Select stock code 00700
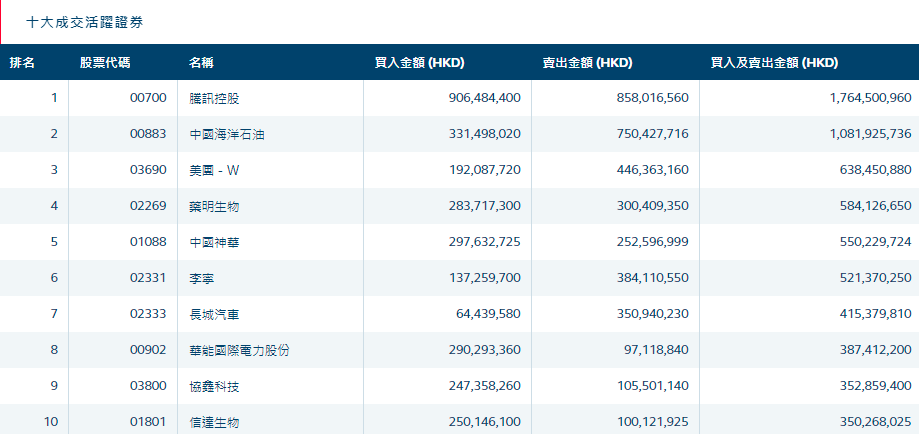This screenshot has height=434, width=919. coord(148,99)
